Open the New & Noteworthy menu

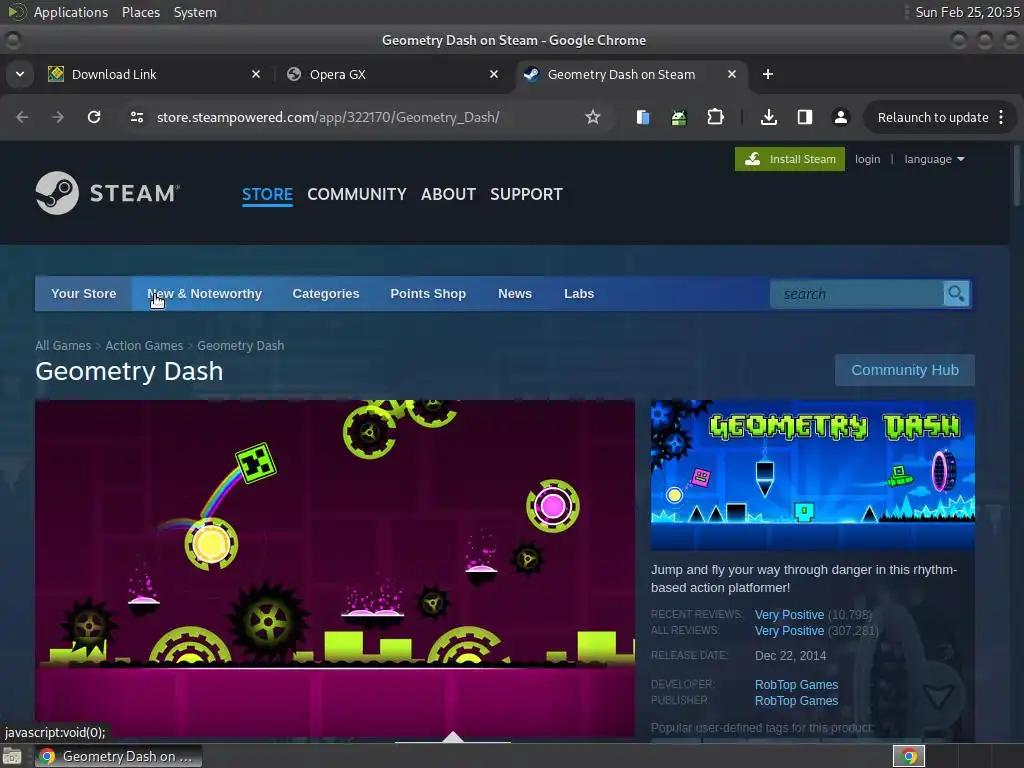(204, 294)
